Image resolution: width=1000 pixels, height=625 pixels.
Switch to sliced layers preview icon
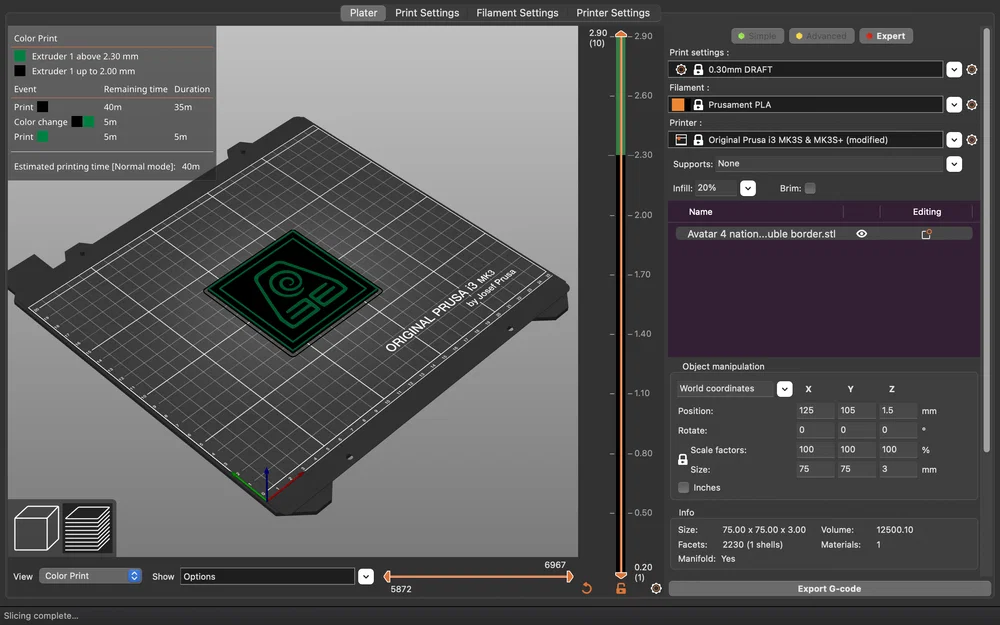tap(88, 528)
